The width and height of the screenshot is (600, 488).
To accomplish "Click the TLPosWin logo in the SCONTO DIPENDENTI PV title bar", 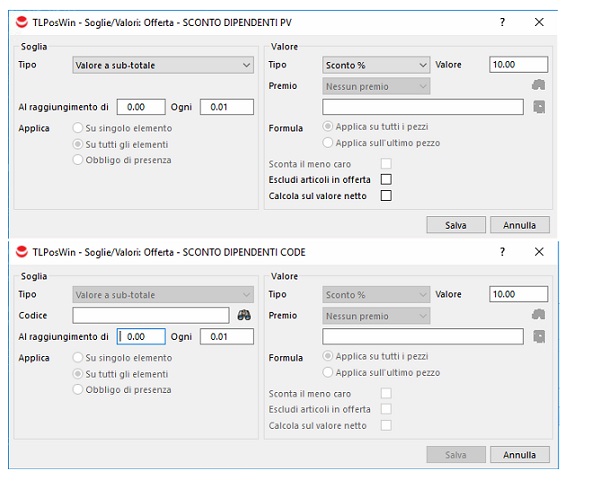I will click(x=22, y=22).
